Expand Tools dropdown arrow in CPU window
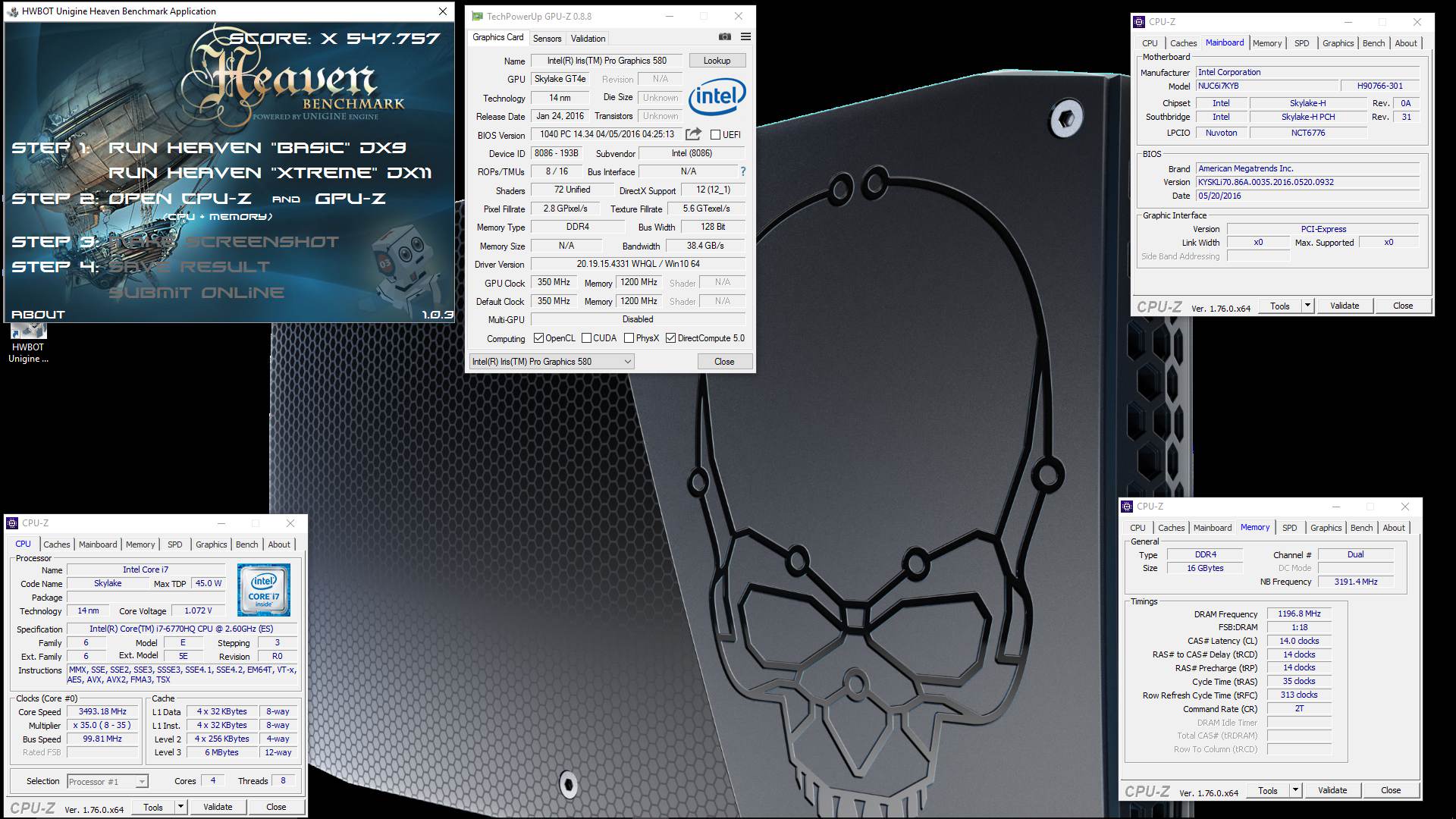 (x=180, y=807)
